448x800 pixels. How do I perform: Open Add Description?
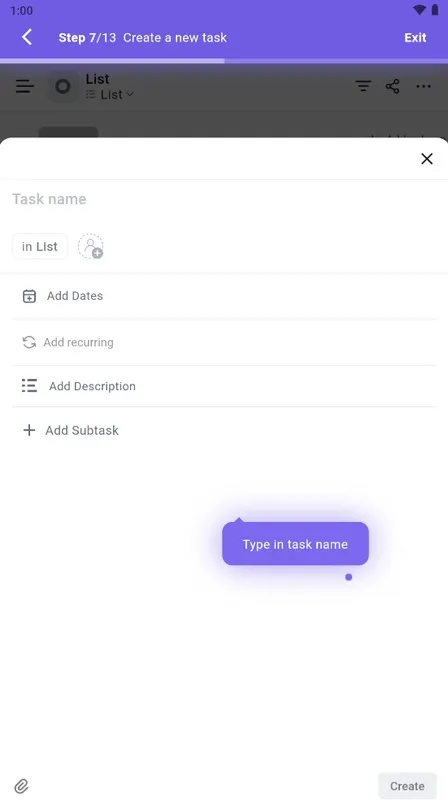click(224, 386)
